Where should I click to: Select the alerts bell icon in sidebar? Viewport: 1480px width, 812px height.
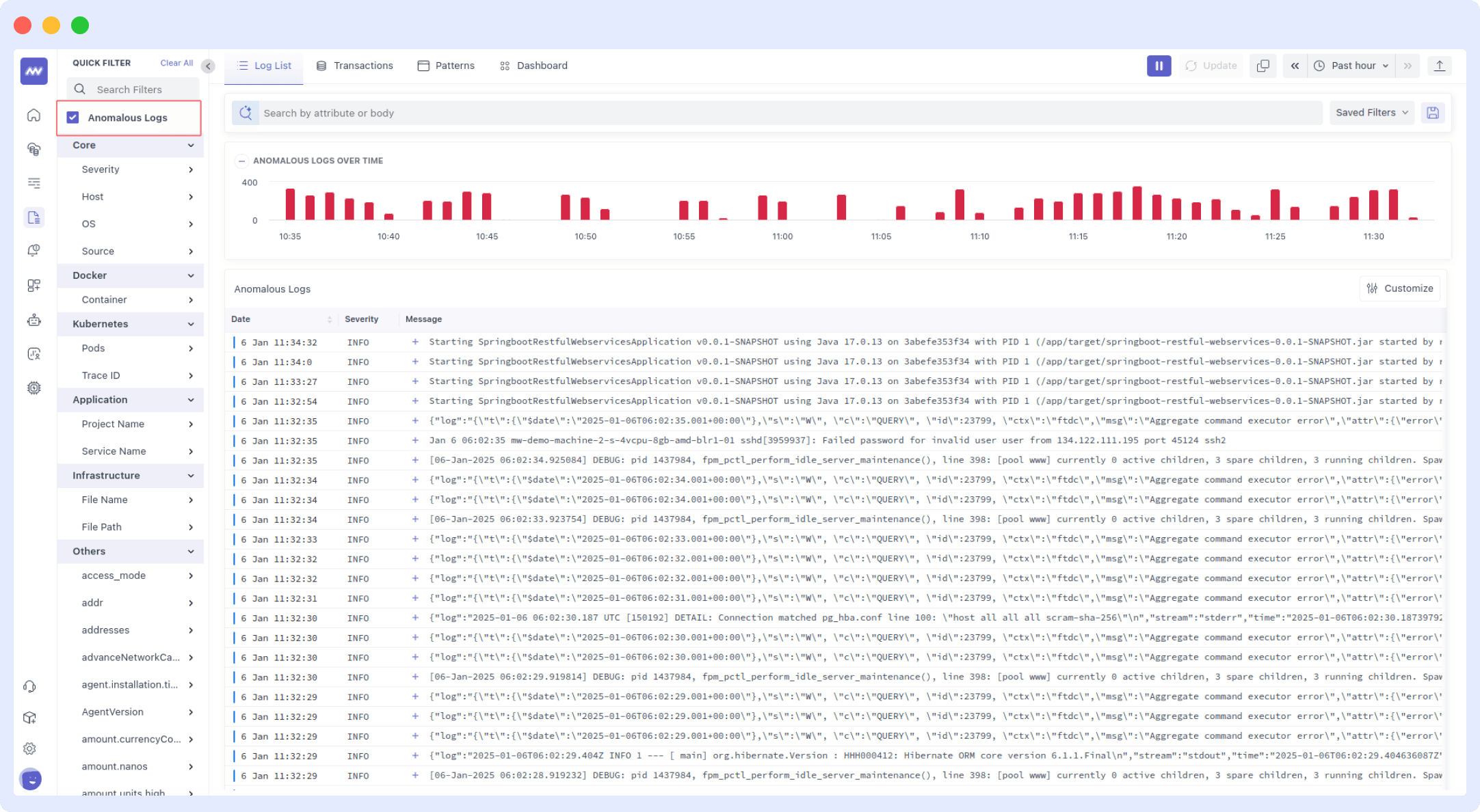(34, 250)
